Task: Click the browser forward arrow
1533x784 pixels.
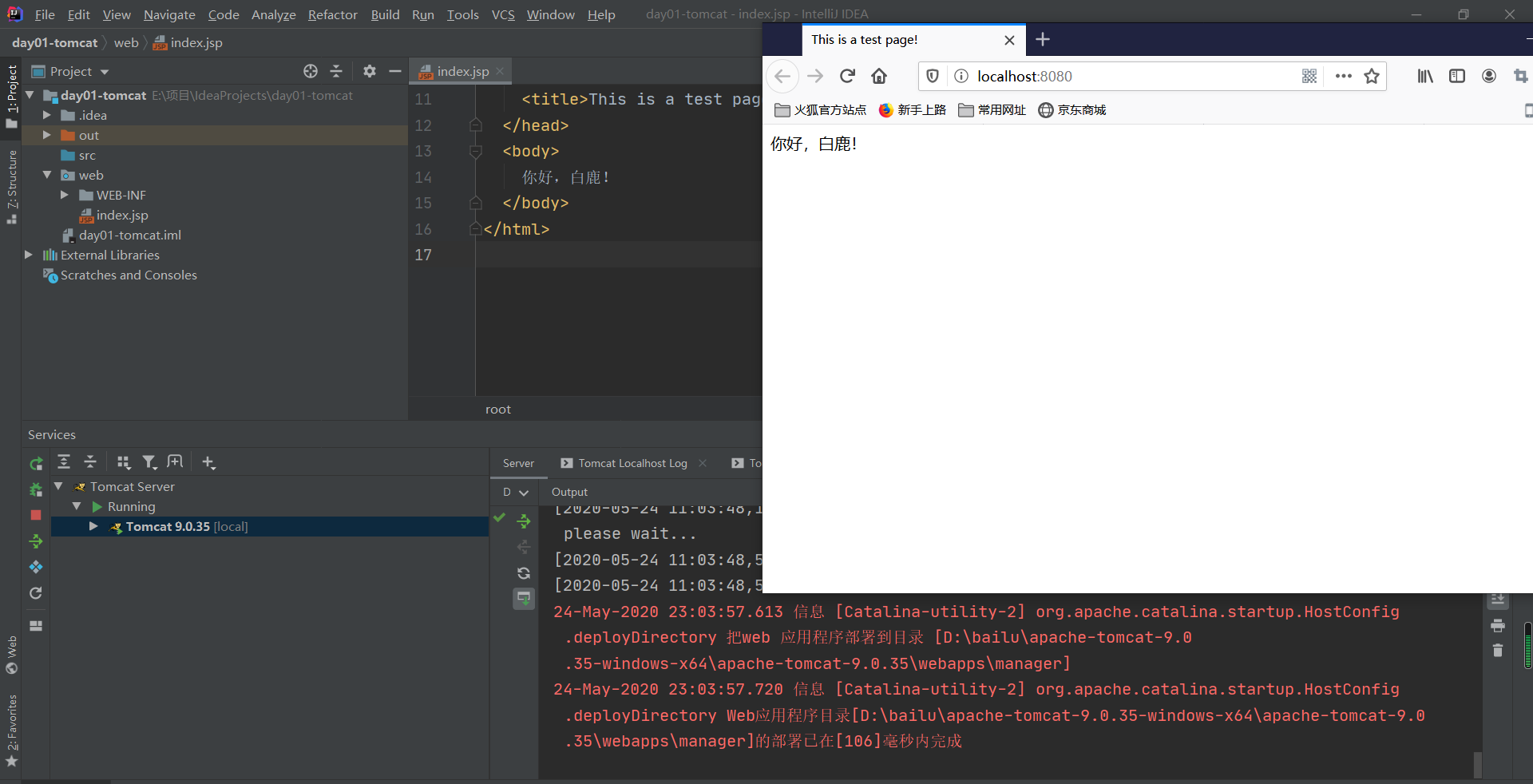Action: pos(815,76)
